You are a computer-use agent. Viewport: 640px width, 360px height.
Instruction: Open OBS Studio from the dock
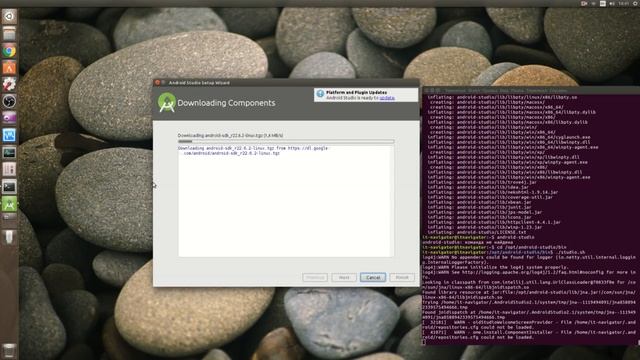pyautogui.click(x=9, y=101)
